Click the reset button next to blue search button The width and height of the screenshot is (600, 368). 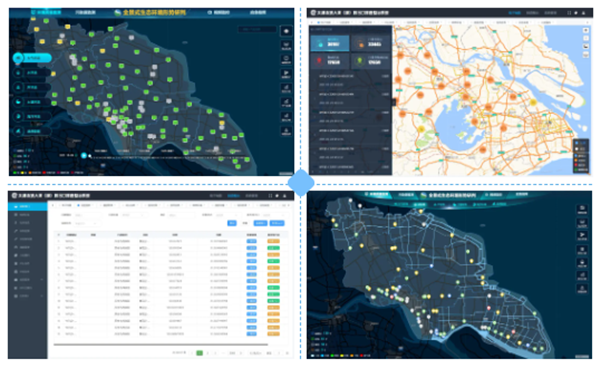[x=245, y=223]
